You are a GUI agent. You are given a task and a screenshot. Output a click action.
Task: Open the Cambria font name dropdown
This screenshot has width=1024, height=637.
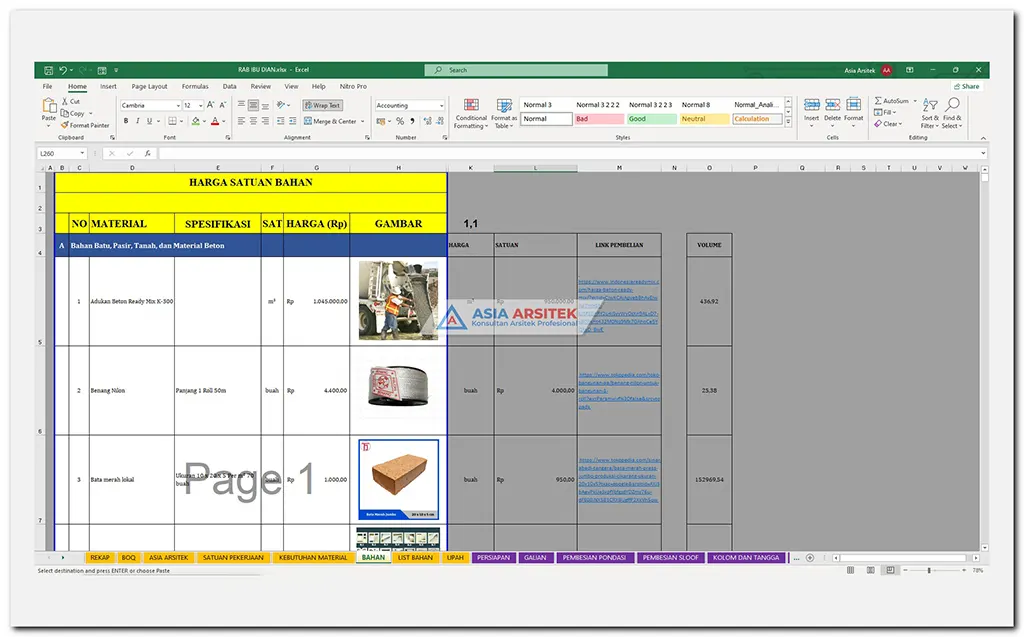point(178,106)
